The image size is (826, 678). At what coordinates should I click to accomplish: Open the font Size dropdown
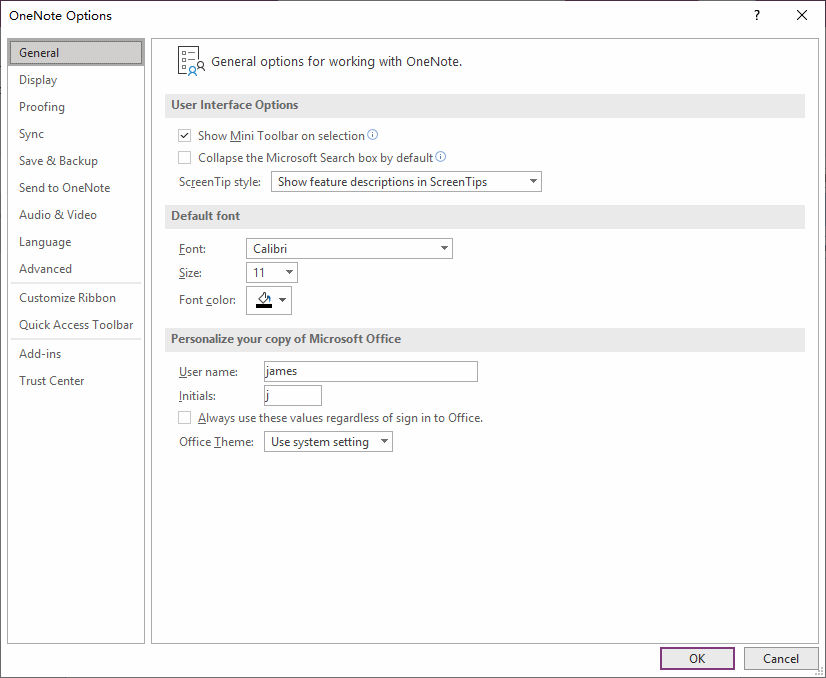(272, 272)
